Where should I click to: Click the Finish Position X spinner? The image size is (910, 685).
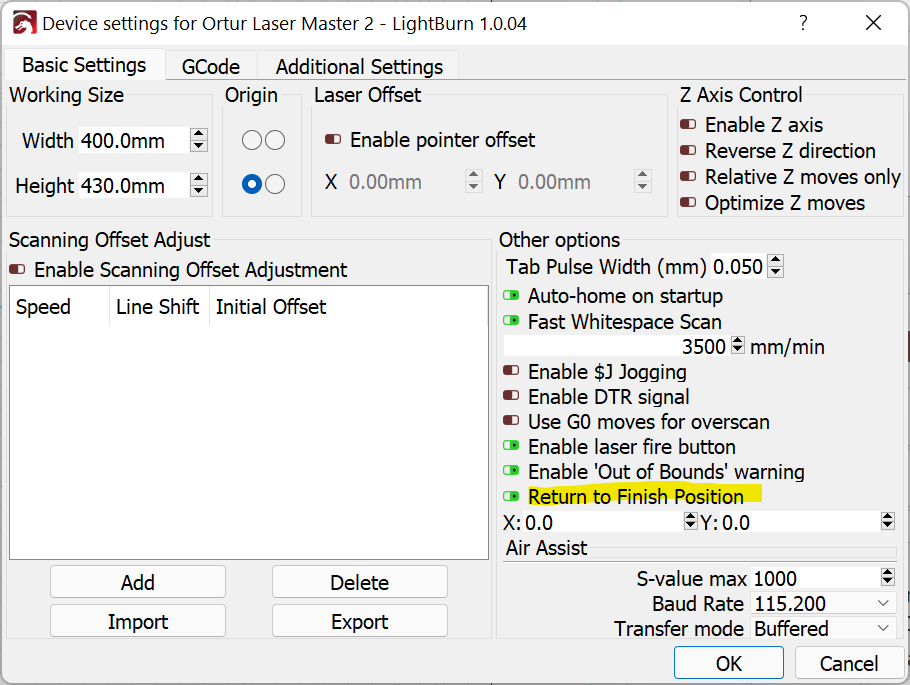tap(690, 521)
